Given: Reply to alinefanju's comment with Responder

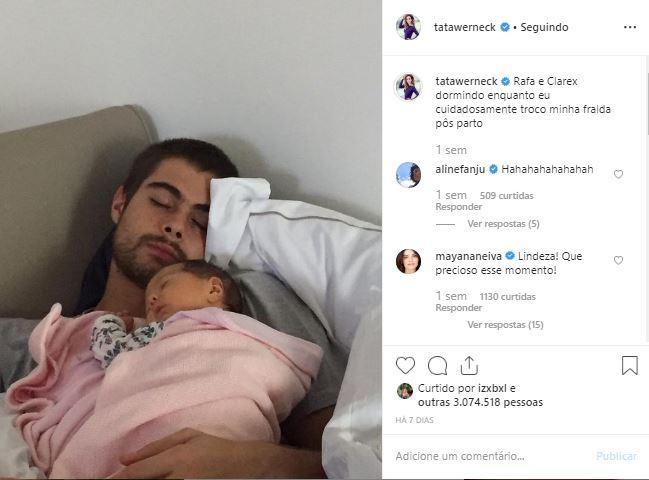Looking at the screenshot, I should (459, 206).
